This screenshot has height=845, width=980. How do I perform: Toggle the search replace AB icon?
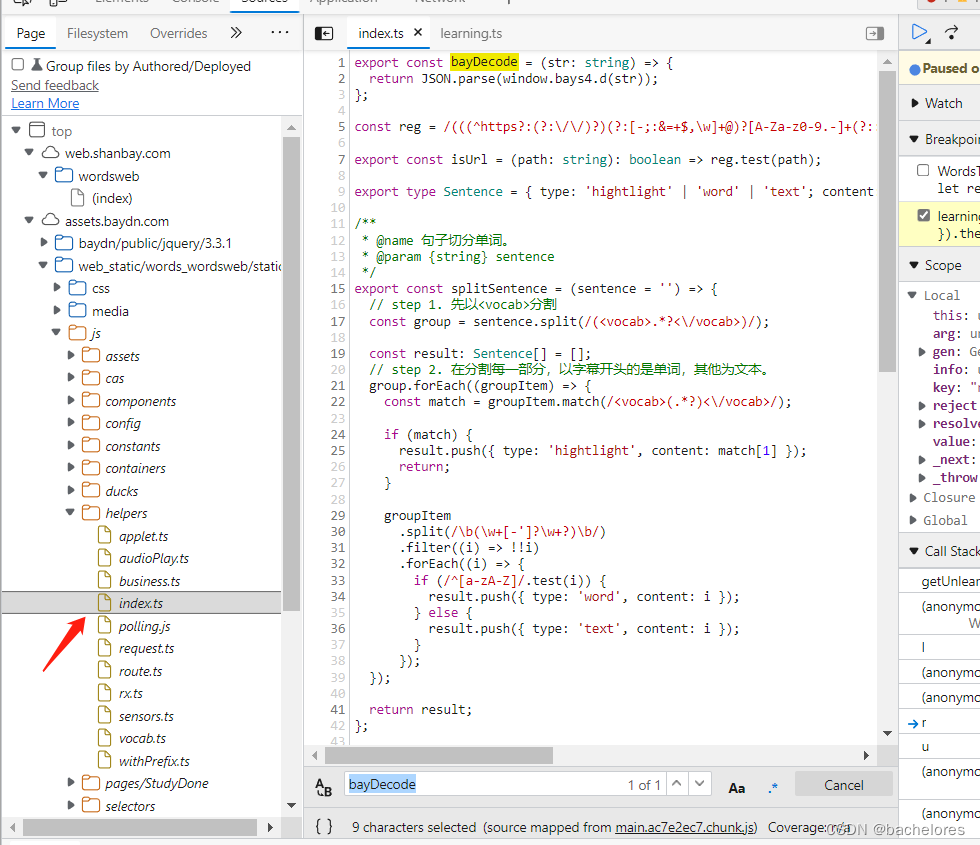pyautogui.click(x=323, y=787)
